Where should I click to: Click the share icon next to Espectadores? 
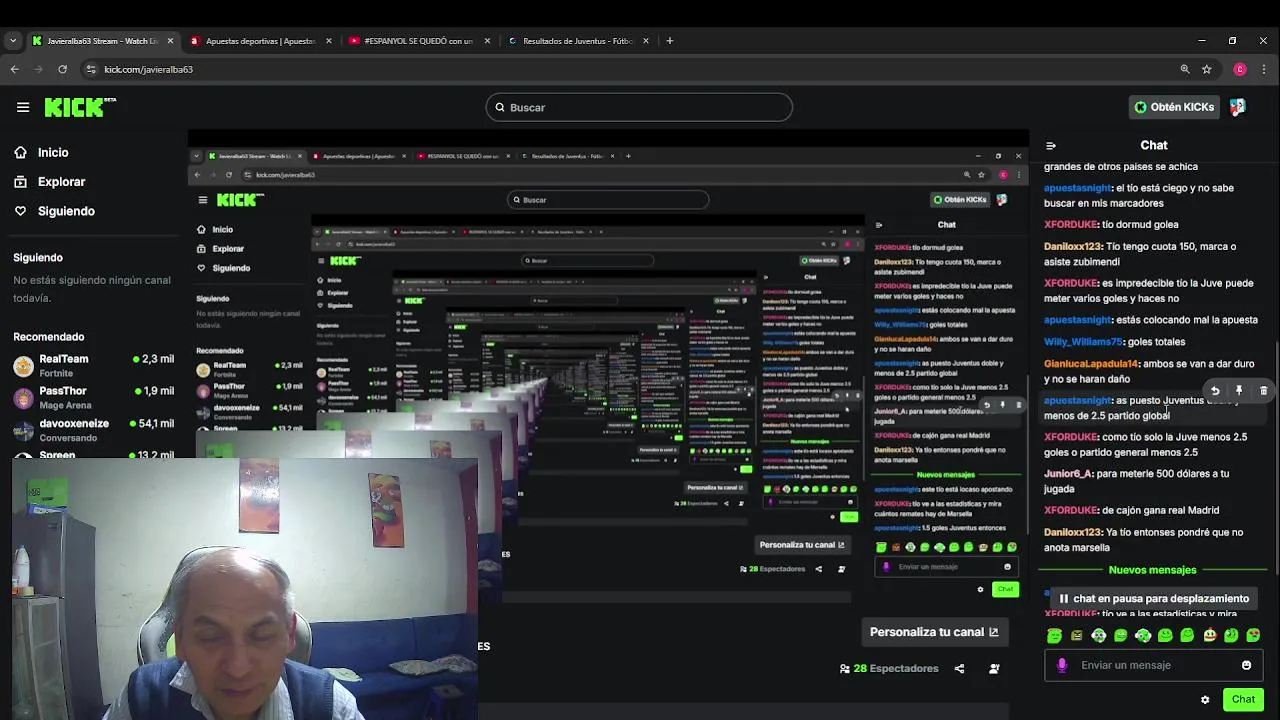point(959,669)
